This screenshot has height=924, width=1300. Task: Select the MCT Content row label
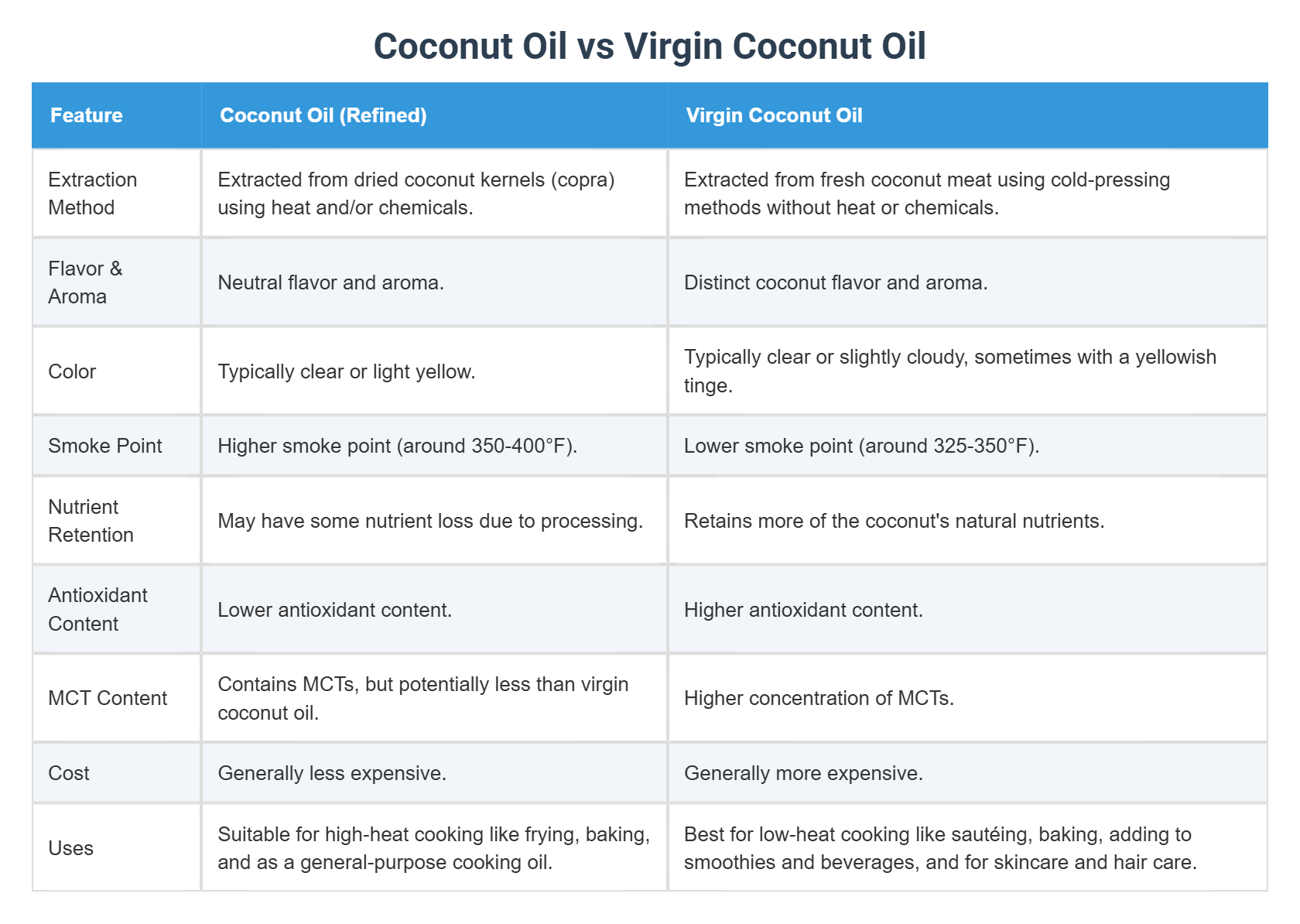click(x=117, y=698)
